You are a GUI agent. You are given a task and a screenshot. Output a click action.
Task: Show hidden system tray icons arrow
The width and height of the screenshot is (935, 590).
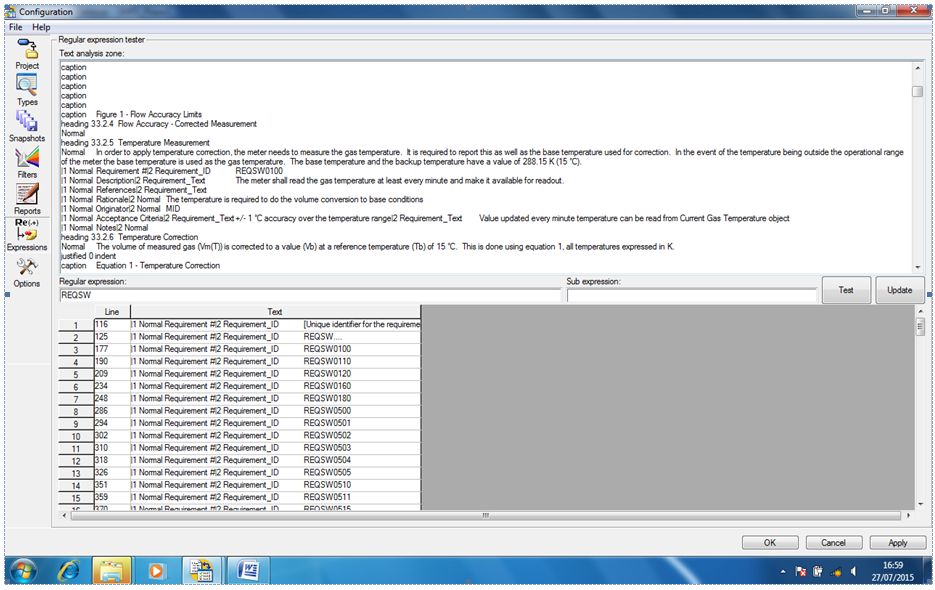(783, 572)
